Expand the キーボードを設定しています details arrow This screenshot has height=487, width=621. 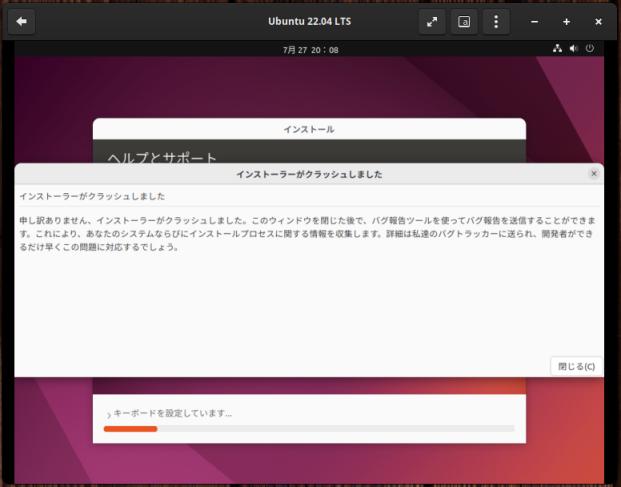point(109,414)
